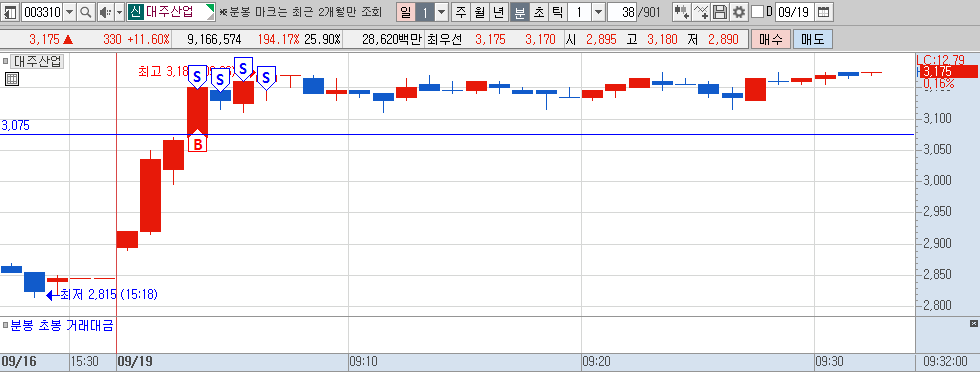Viewport: 980px width, 372px height.
Task: Expand the dropdown next to speaker icon
Action: [119, 12]
